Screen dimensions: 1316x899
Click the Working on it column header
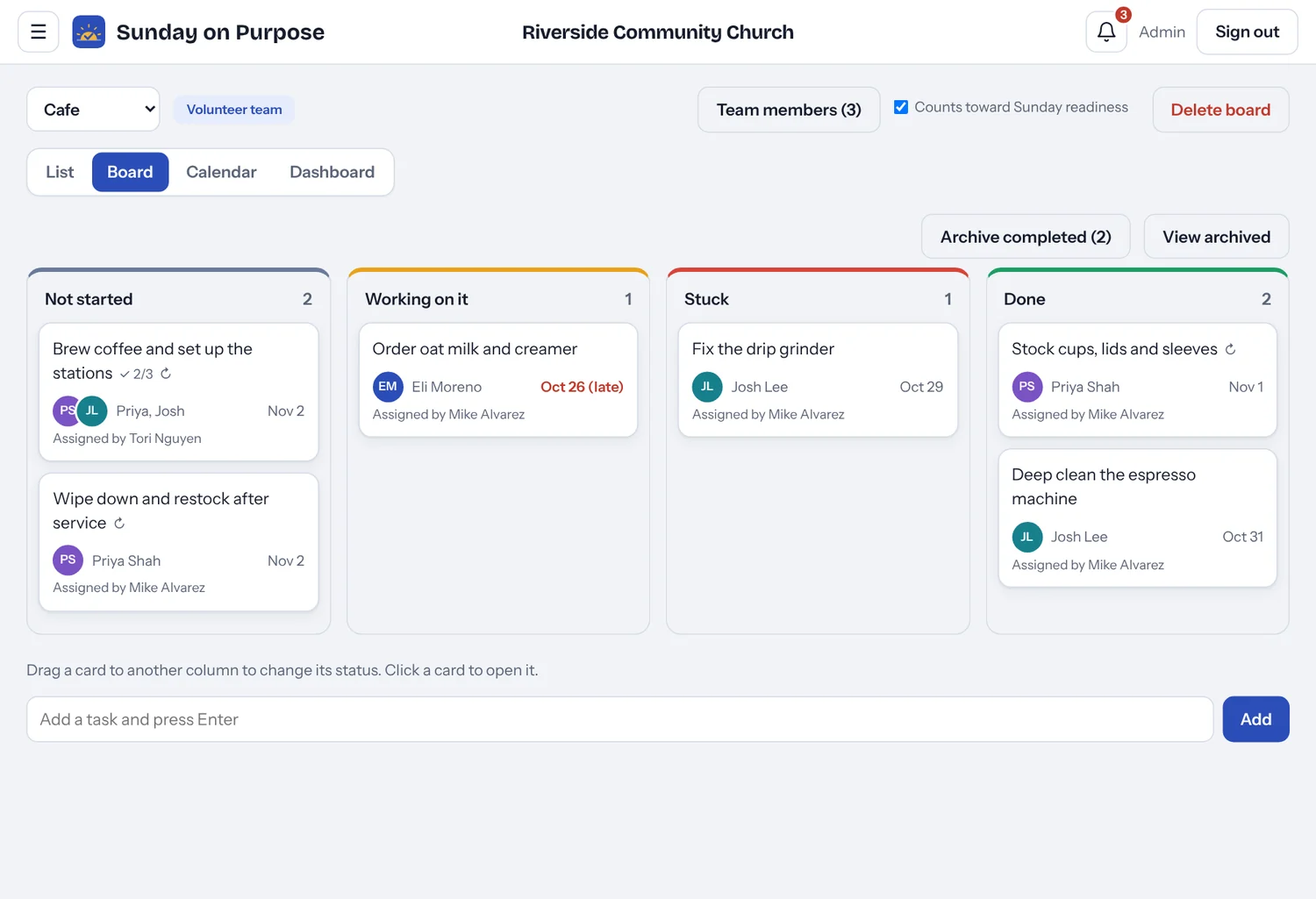tap(417, 299)
